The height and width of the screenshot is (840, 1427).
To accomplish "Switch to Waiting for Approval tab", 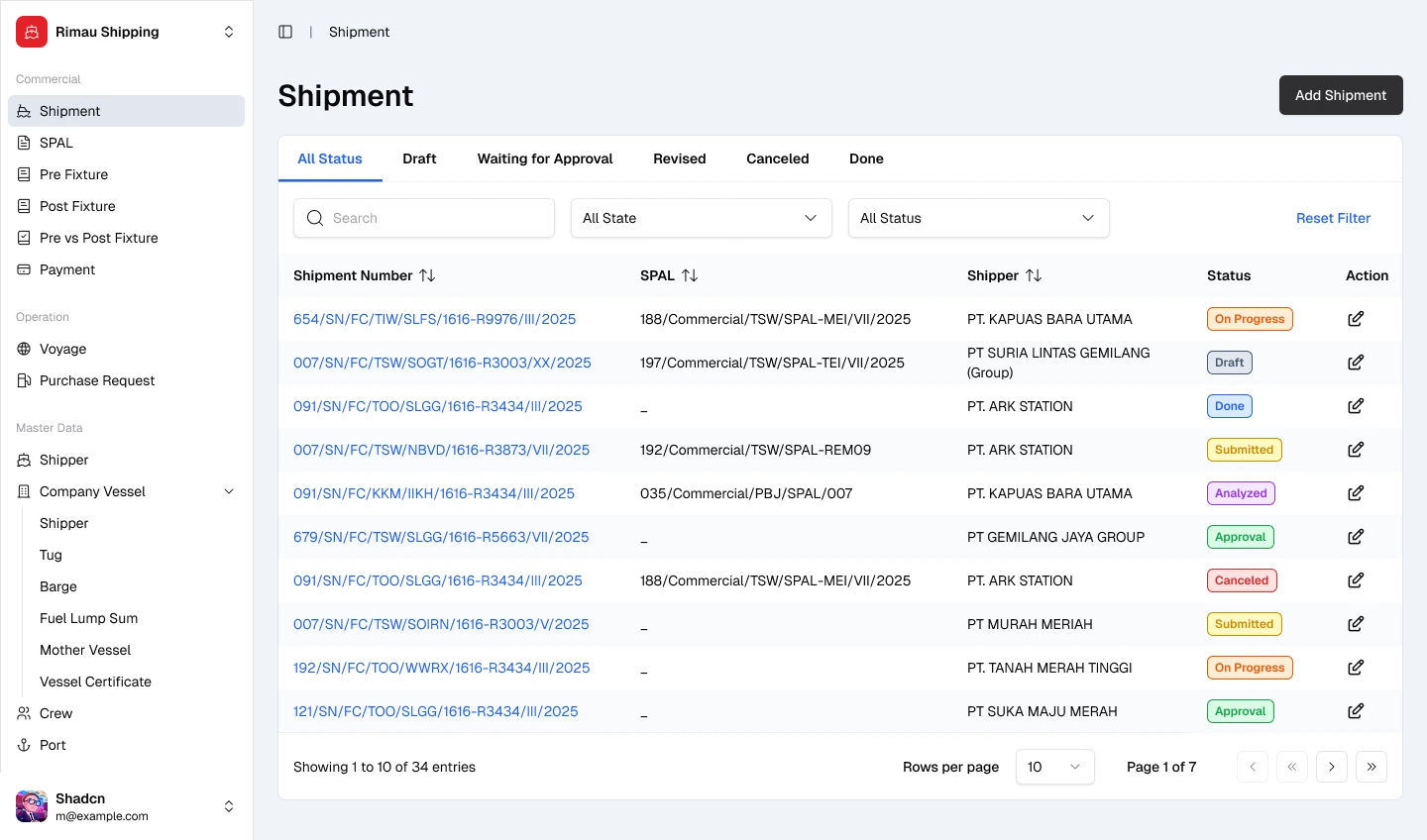I will coord(545,158).
